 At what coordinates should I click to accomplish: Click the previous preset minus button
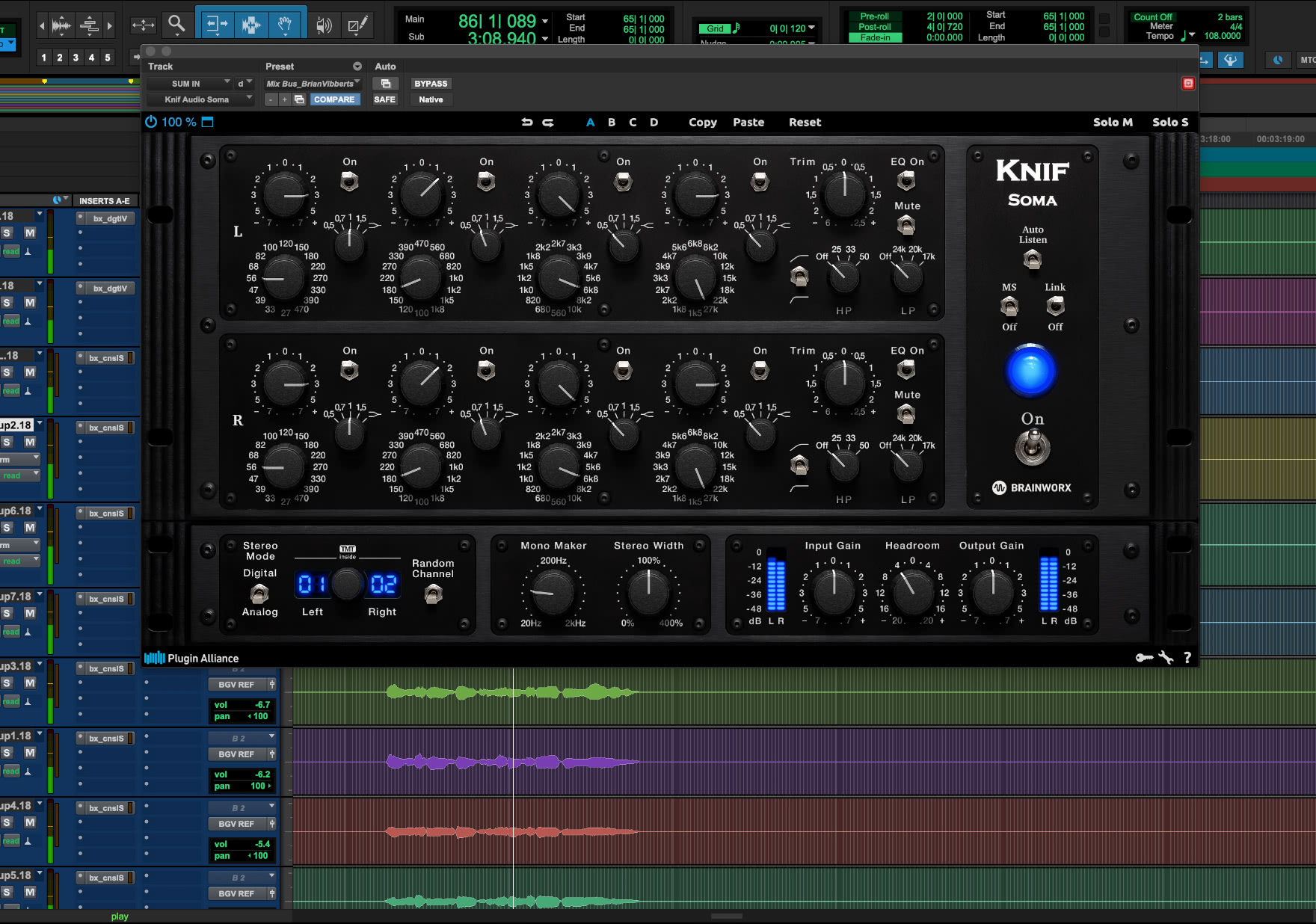(271, 99)
